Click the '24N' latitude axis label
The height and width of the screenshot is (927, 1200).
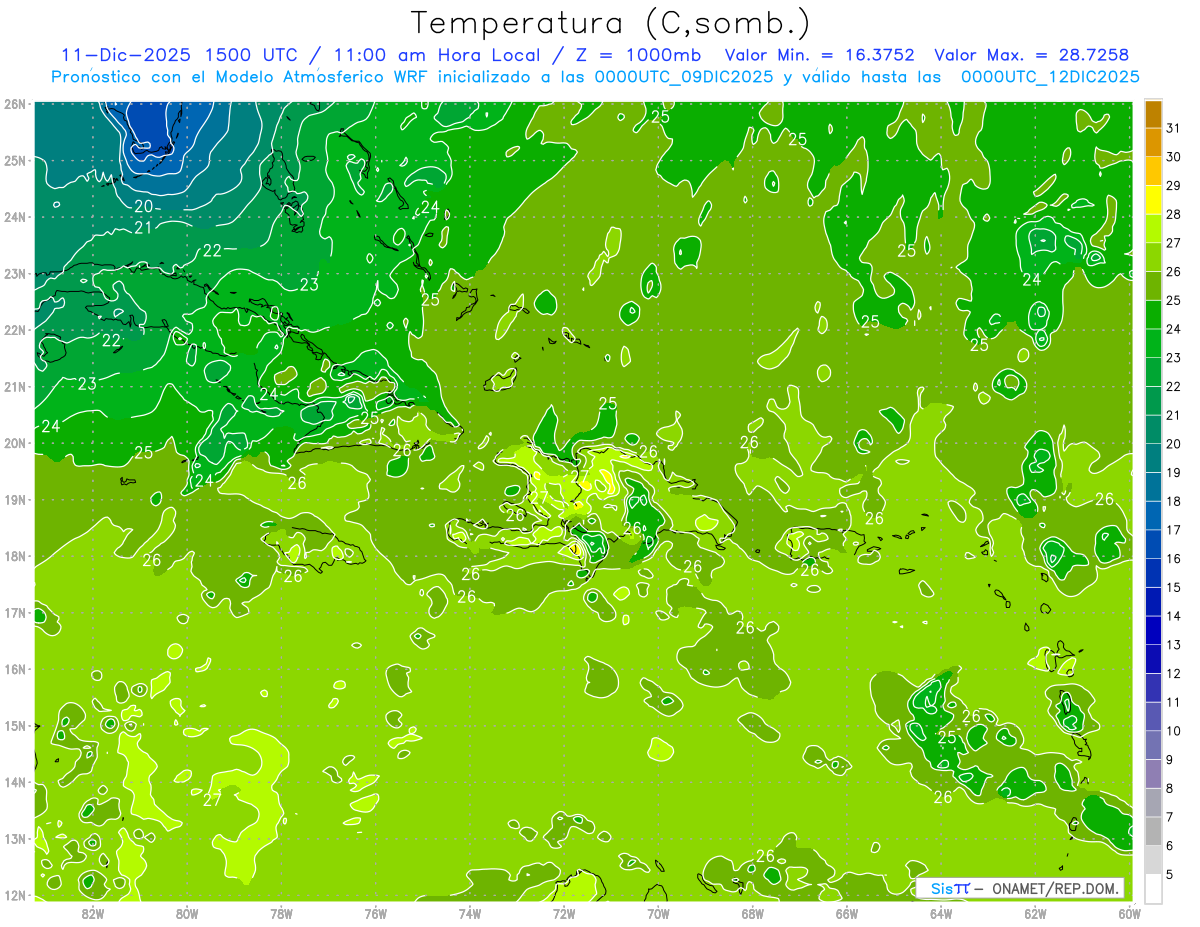point(15,217)
